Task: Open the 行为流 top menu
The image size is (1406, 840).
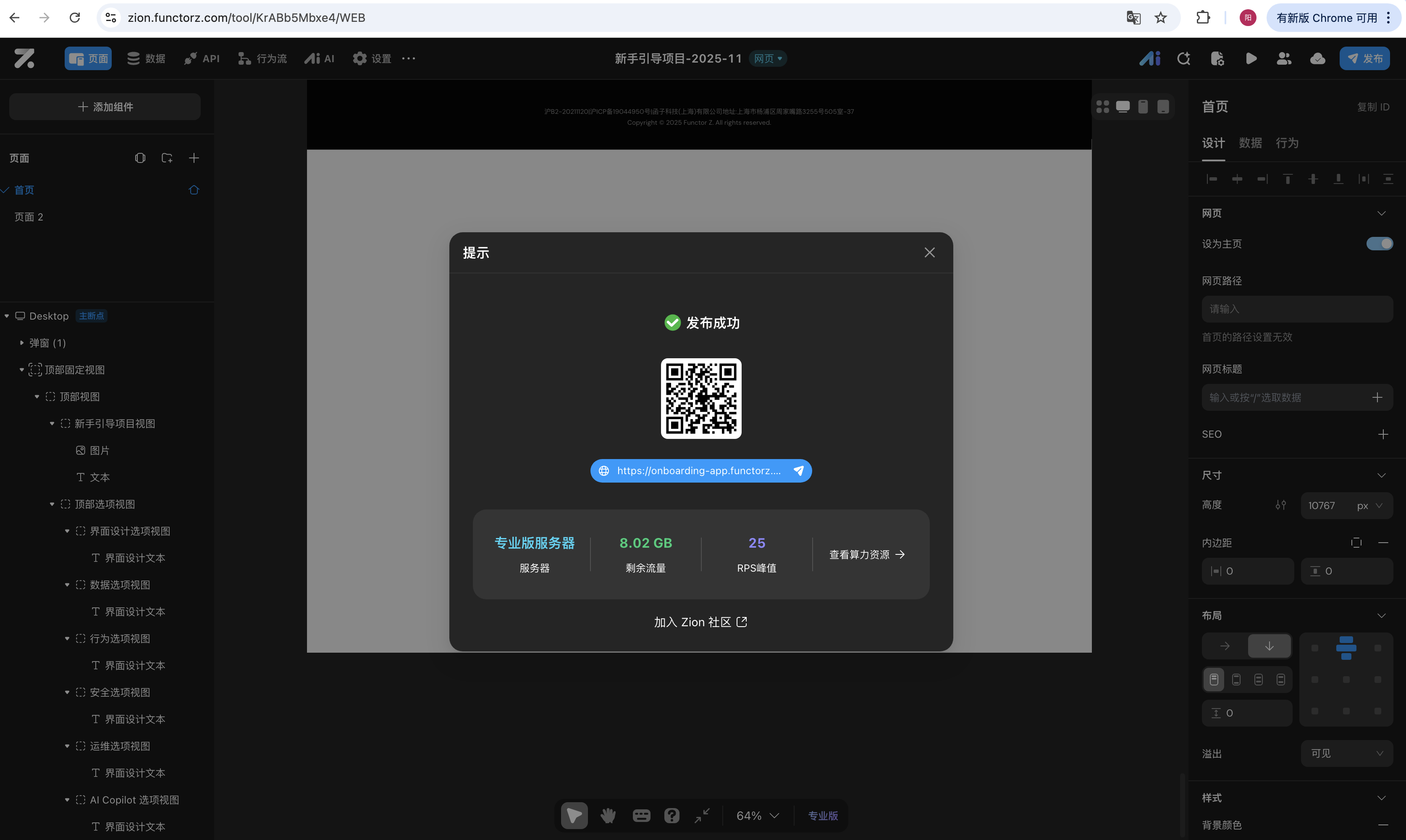Action: [x=262, y=58]
